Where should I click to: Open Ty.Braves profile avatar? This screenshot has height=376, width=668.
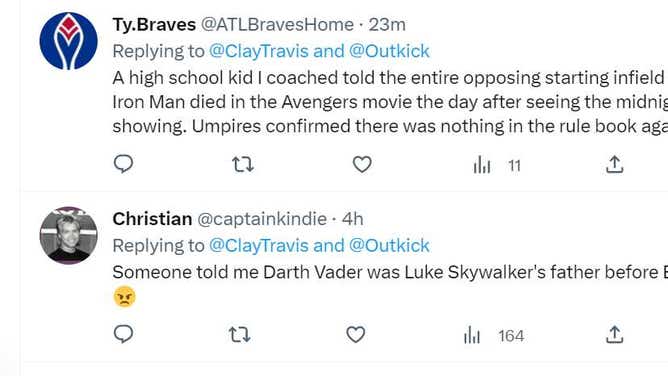click(x=69, y=41)
